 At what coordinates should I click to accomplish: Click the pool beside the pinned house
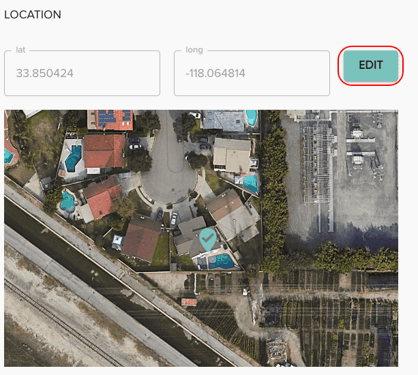(x=221, y=261)
